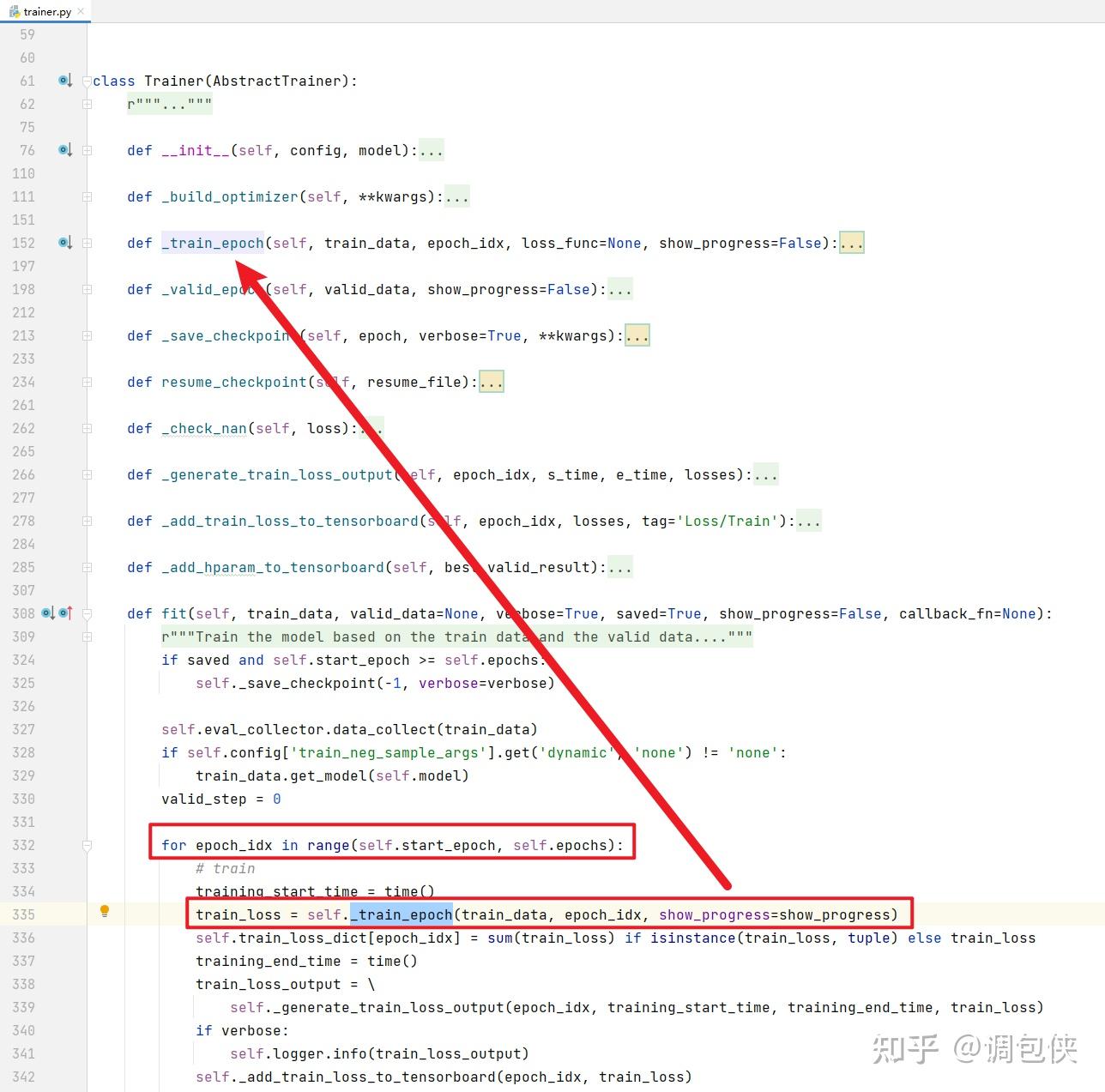Expand the fold marker on line 266
1105x1092 pixels.
pos(87,474)
